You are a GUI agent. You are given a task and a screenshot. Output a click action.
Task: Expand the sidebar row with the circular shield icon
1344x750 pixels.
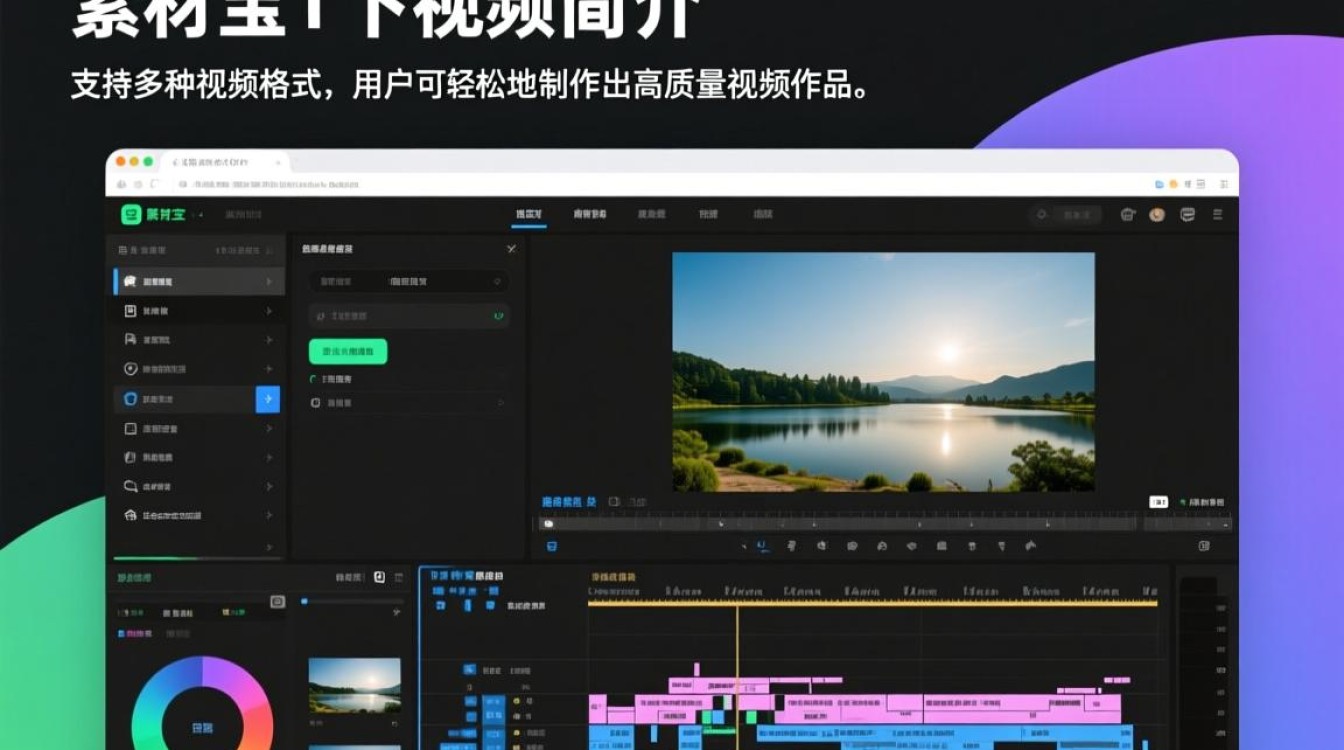tap(269, 369)
